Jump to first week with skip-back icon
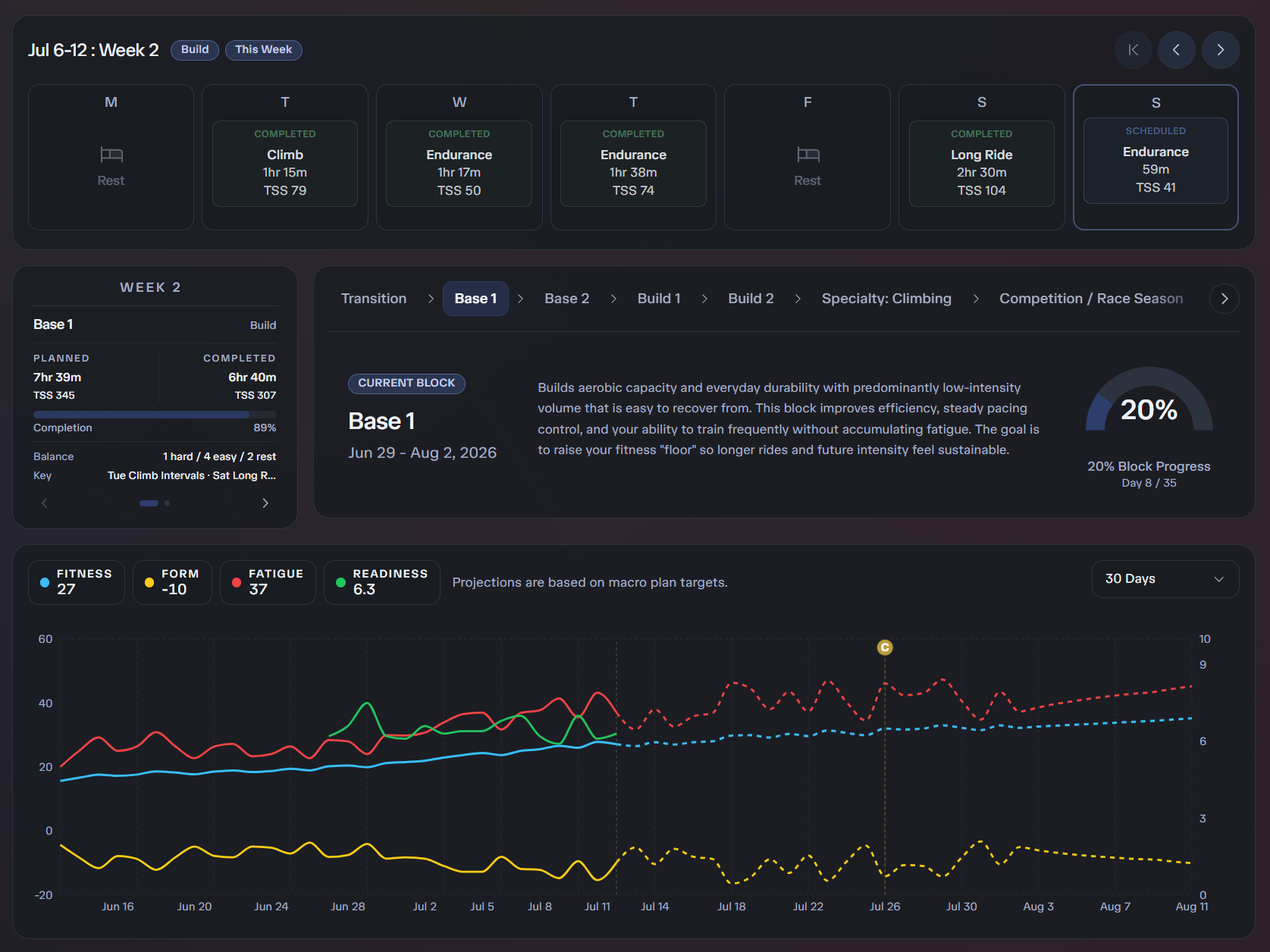The width and height of the screenshot is (1270, 952). click(1133, 50)
